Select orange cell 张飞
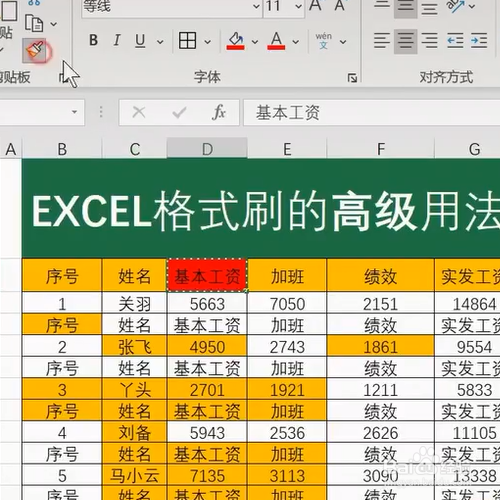500x500 pixels. 134,346
